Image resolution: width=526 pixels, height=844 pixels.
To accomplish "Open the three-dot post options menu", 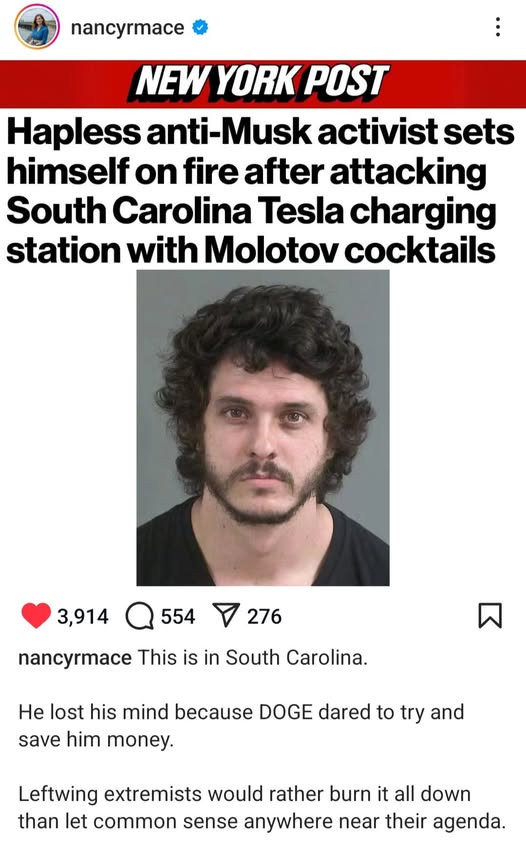I will [498, 27].
